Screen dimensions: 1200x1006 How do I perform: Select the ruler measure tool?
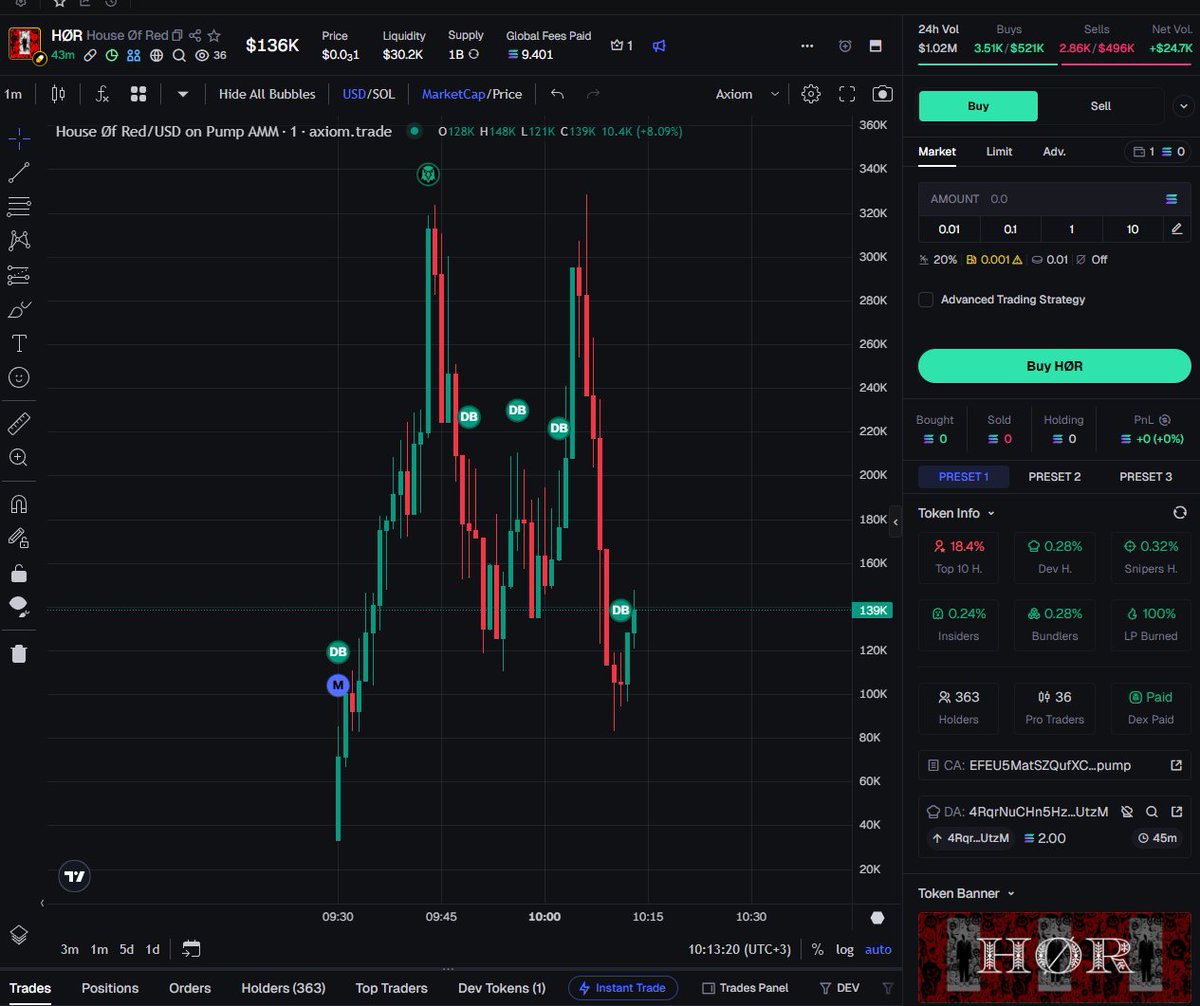pos(19,424)
